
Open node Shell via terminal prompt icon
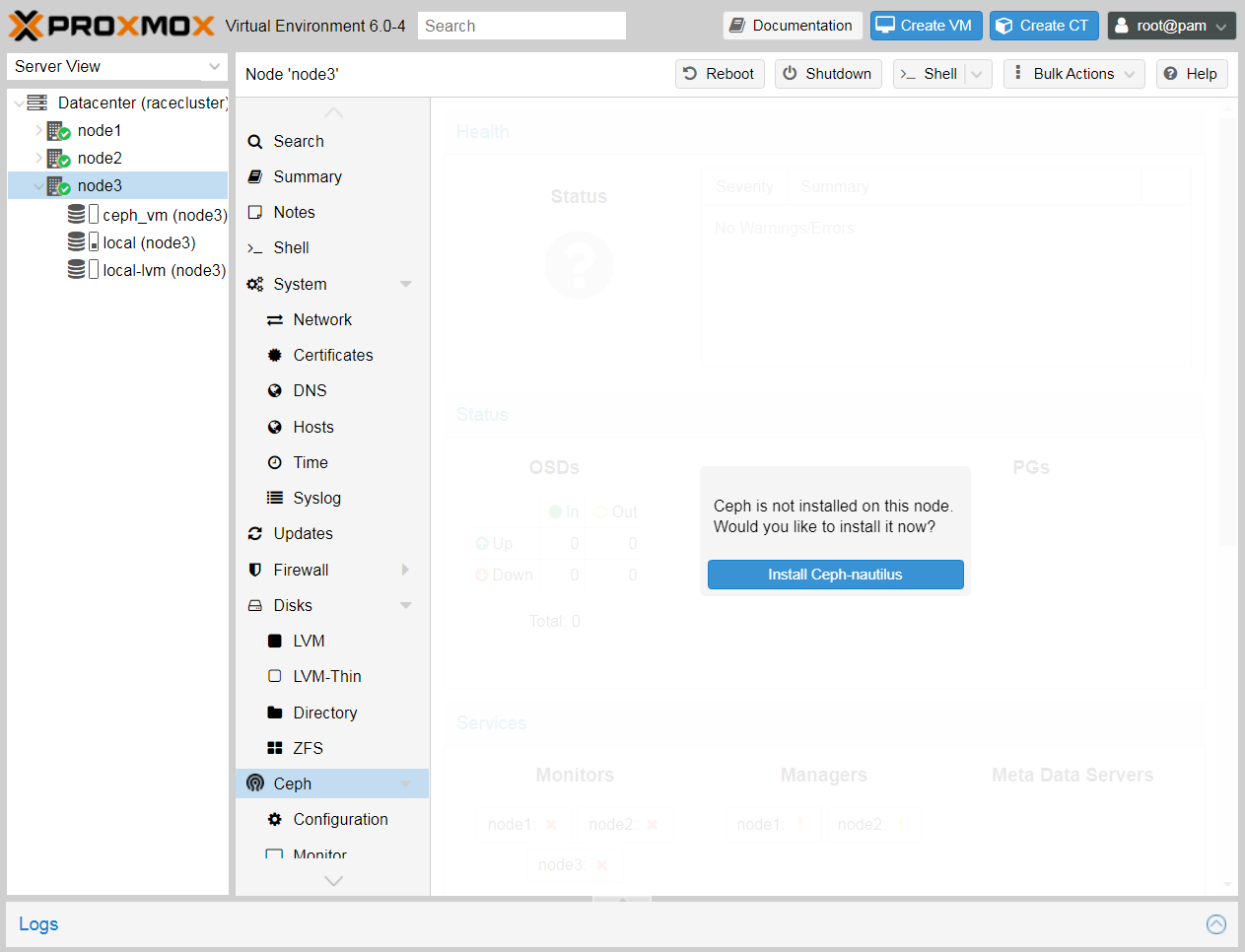255,248
